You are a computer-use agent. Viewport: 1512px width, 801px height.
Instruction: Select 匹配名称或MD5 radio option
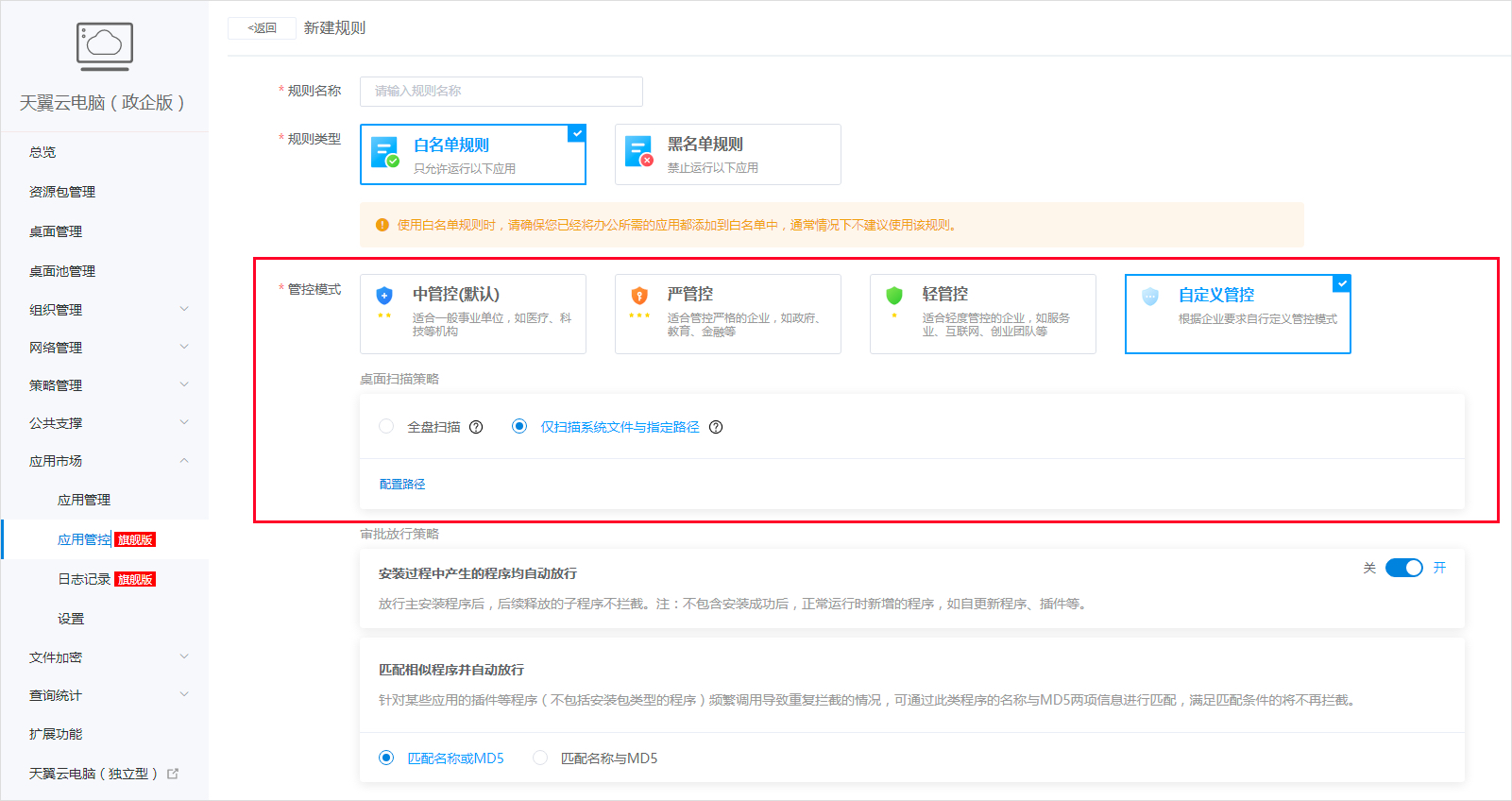point(386,758)
